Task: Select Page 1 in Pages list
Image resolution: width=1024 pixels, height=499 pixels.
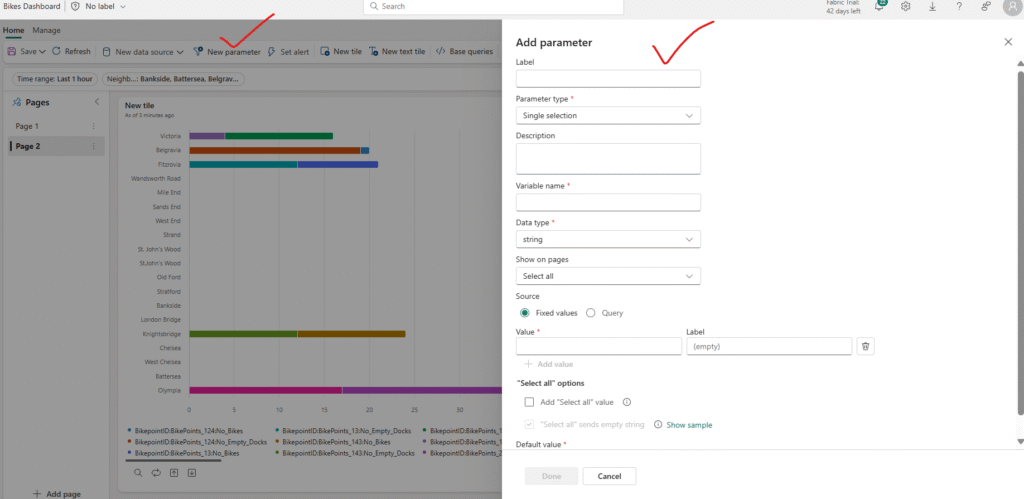Action: [x=27, y=126]
